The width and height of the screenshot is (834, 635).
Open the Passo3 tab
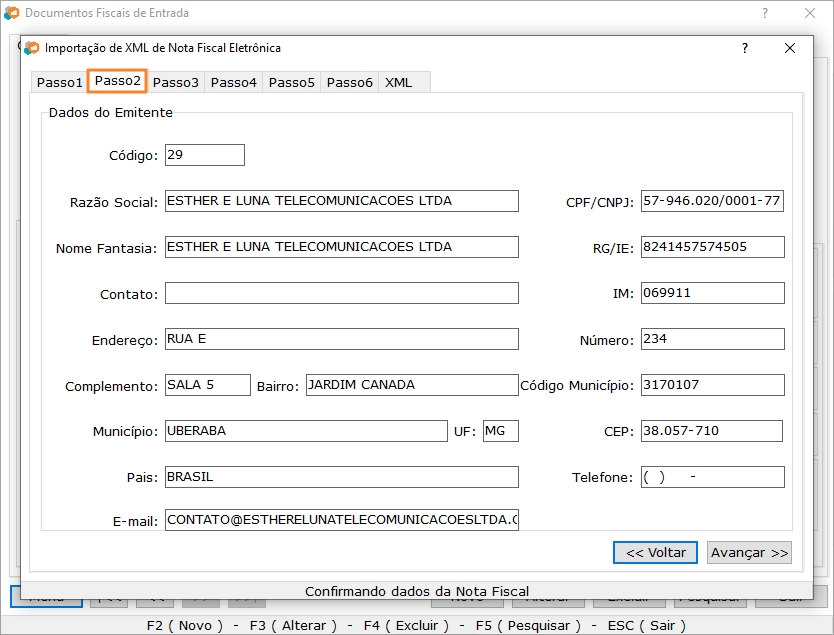pos(175,82)
